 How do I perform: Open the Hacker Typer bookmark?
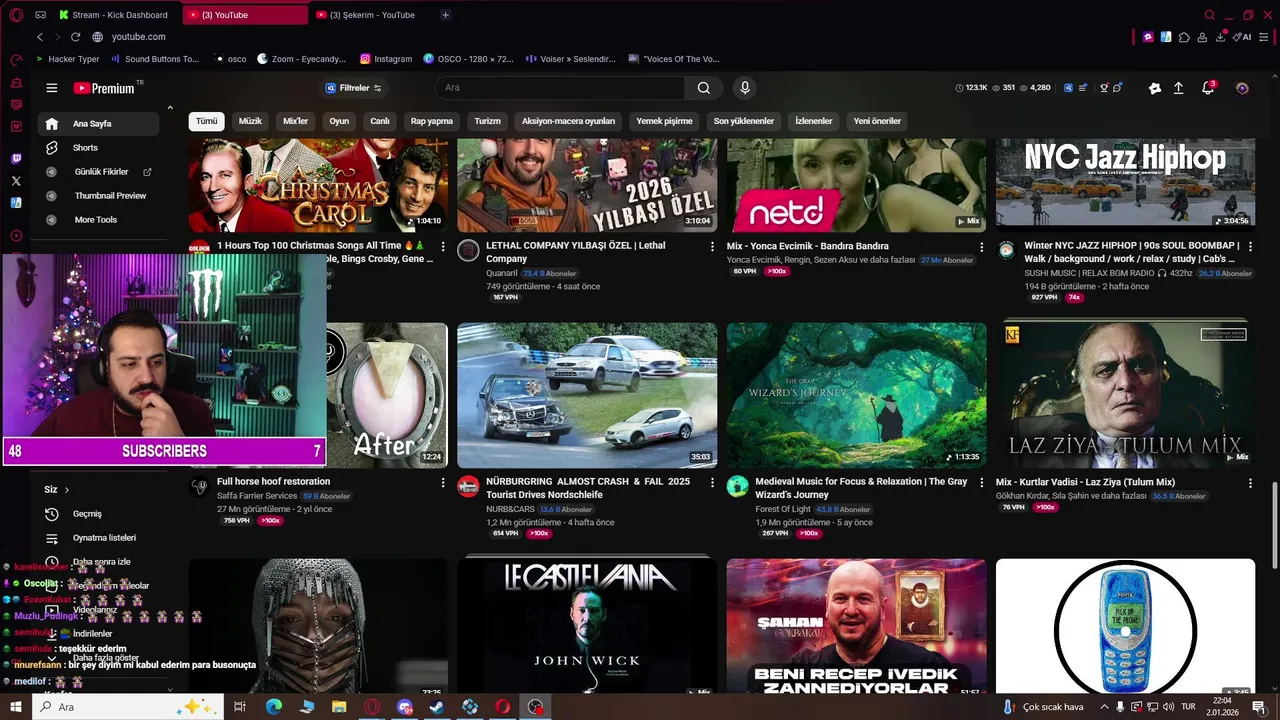coord(66,59)
